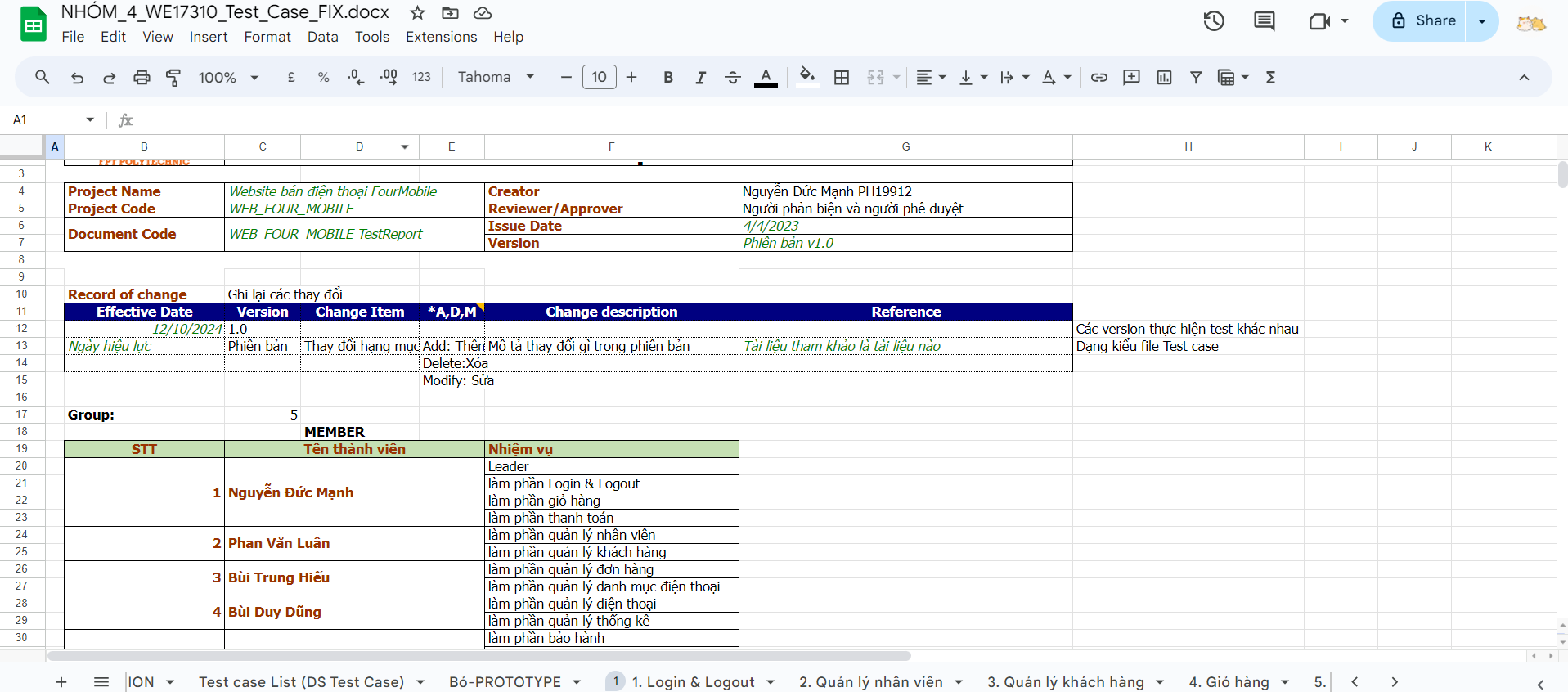Click the Insert chart icon
Image resolution: width=1568 pixels, height=692 pixels.
(x=1164, y=78)
